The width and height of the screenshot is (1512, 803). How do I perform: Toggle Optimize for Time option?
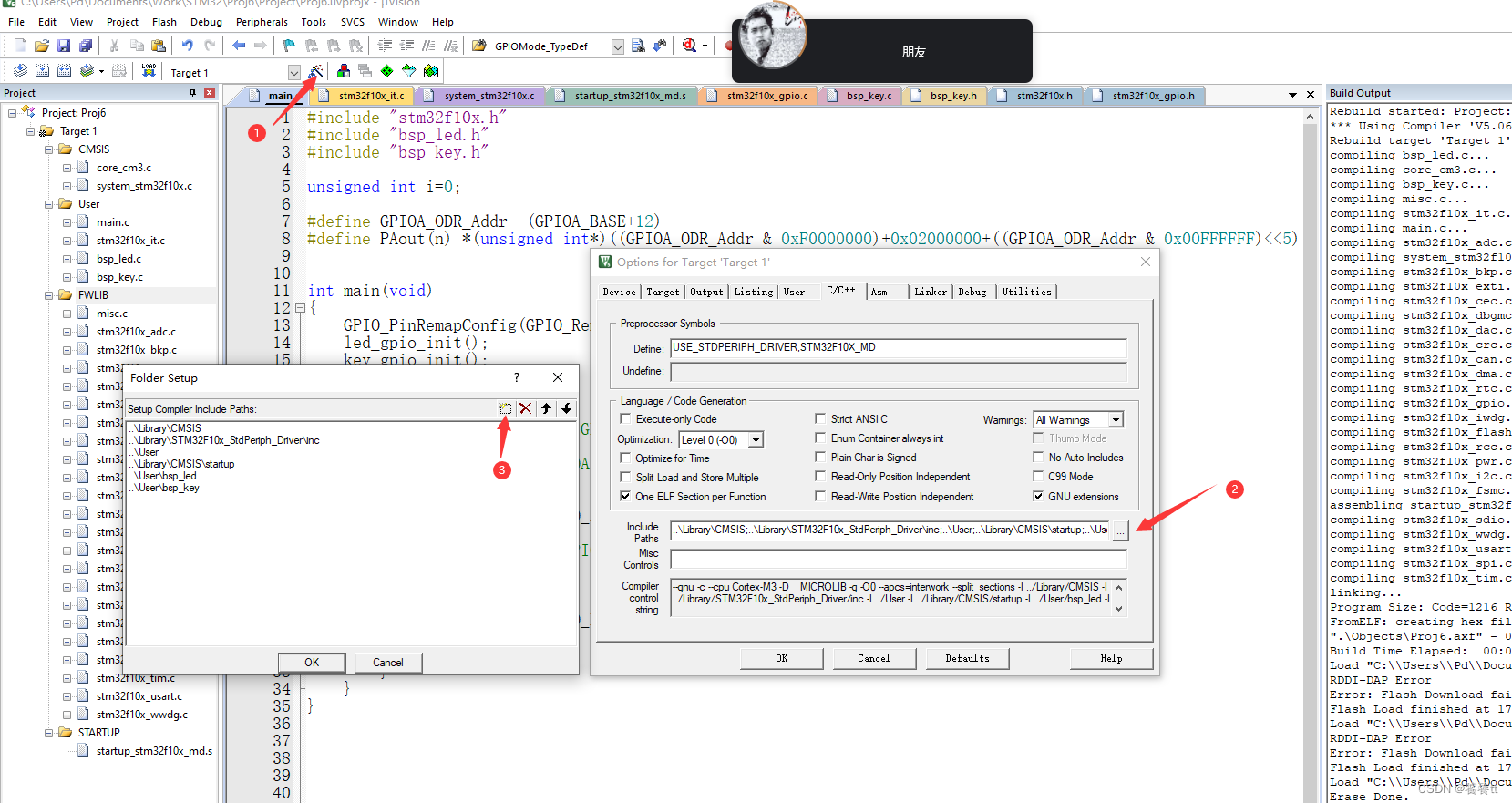point(625,458)
